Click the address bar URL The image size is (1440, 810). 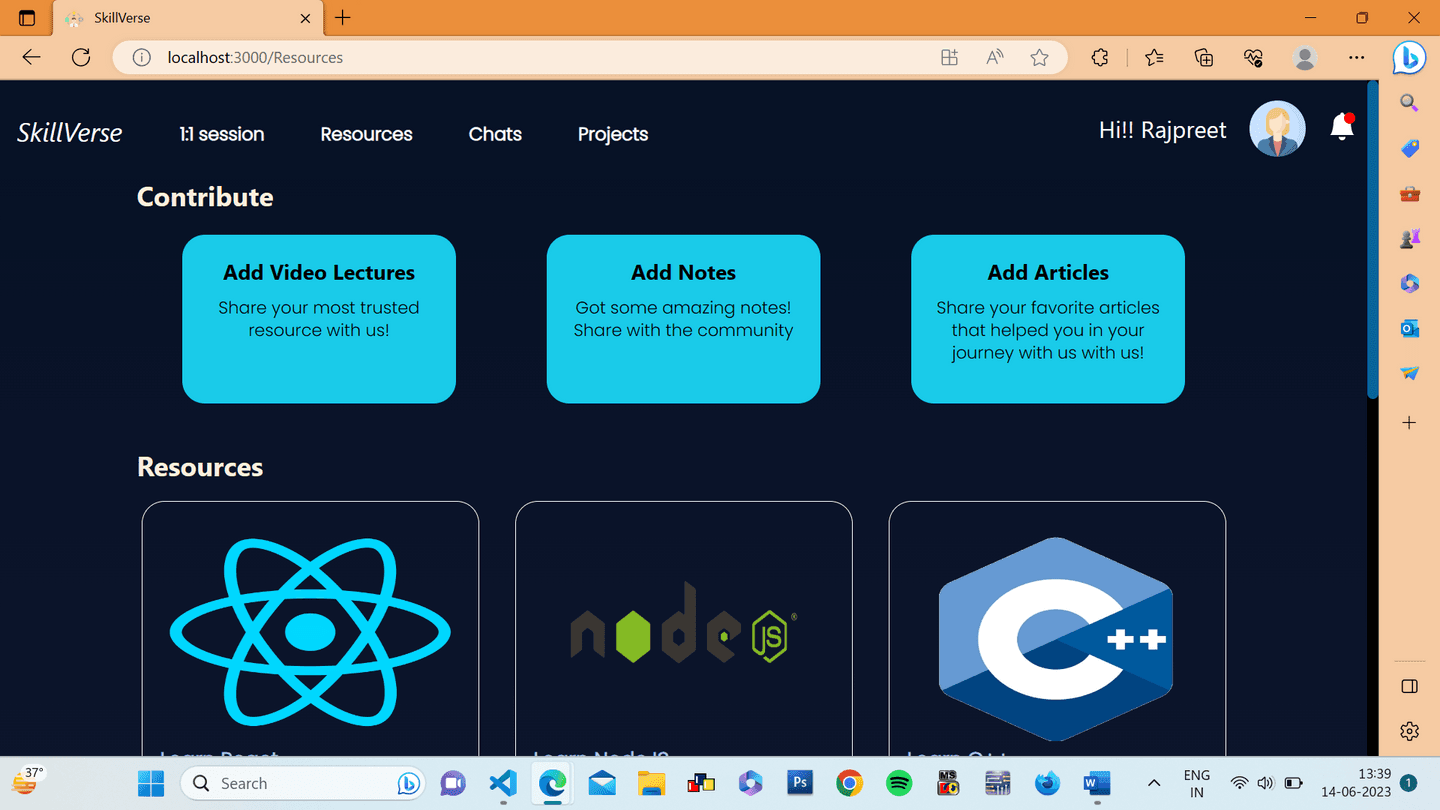(x=255, y=57)
